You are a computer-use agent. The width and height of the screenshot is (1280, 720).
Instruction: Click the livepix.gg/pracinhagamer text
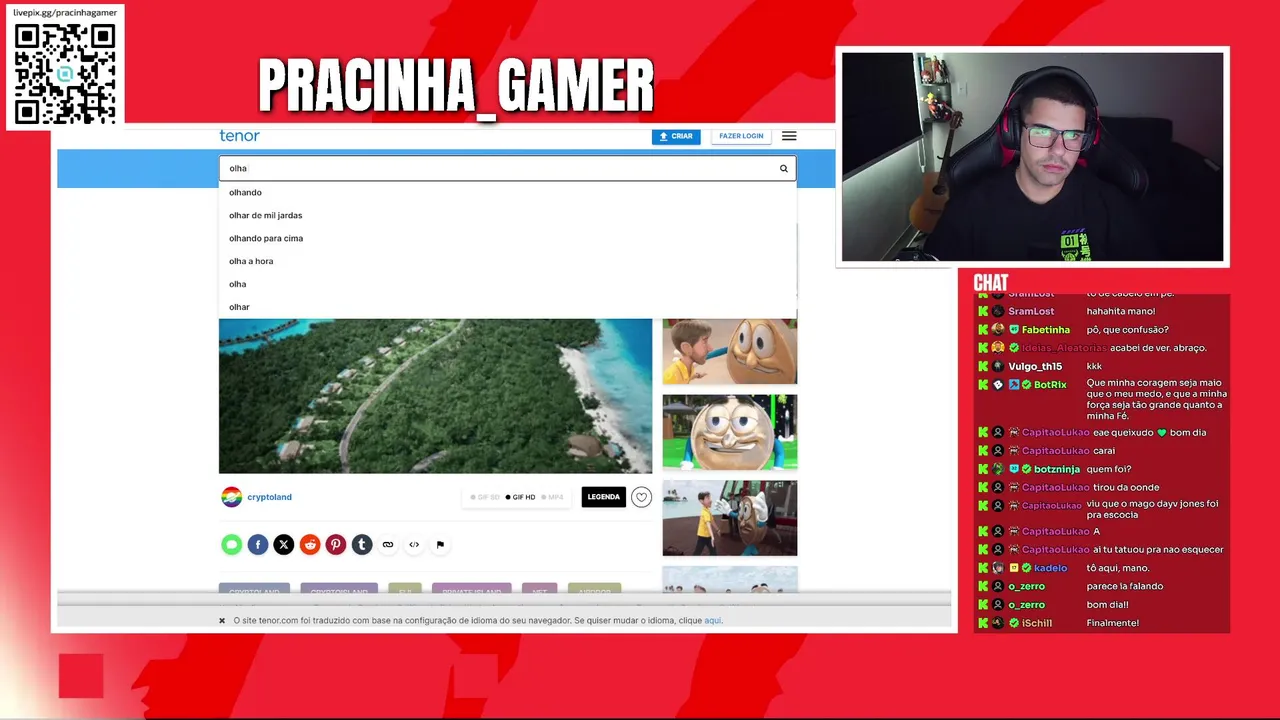coord(65,12)
